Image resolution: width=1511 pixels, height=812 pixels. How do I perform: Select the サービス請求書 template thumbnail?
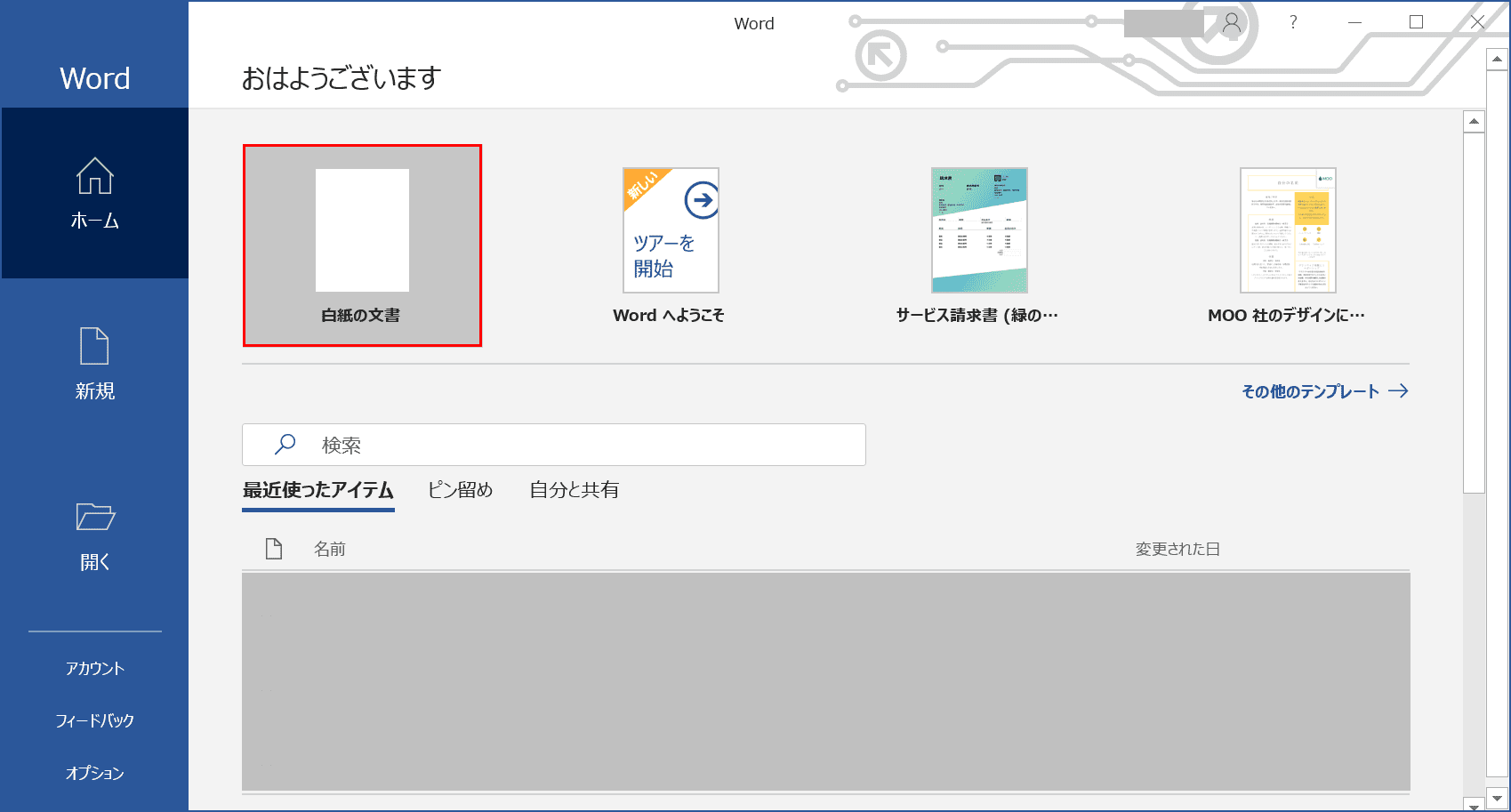click(978, 230)
